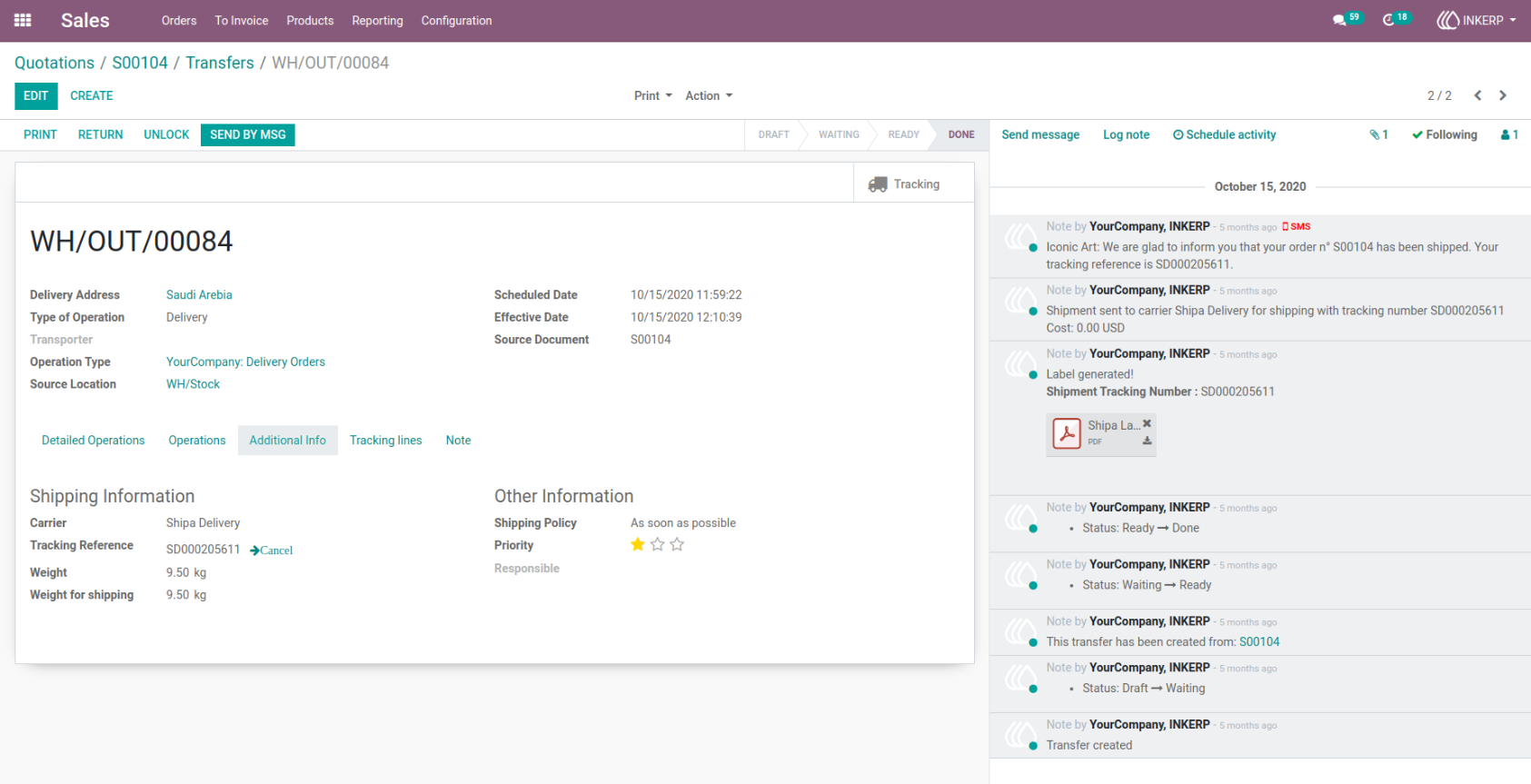This screenshot has height=784, width=1531.
Task: Expand the Print dropdown
Action: 653,95
